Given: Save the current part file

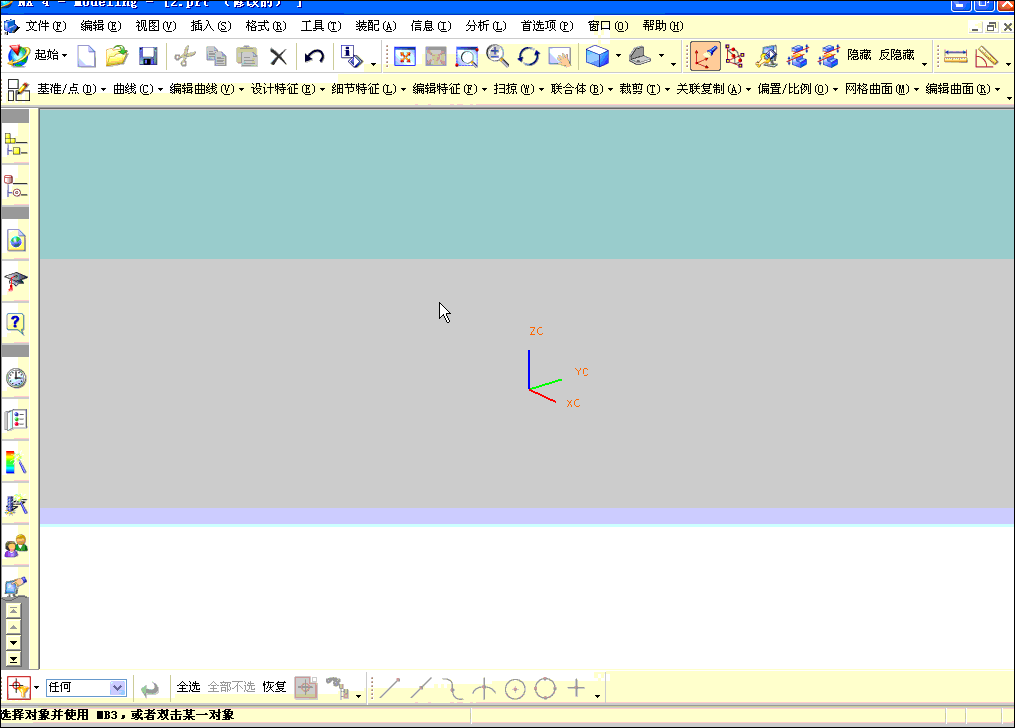Looking at the screenshot, I should (149, 56).
